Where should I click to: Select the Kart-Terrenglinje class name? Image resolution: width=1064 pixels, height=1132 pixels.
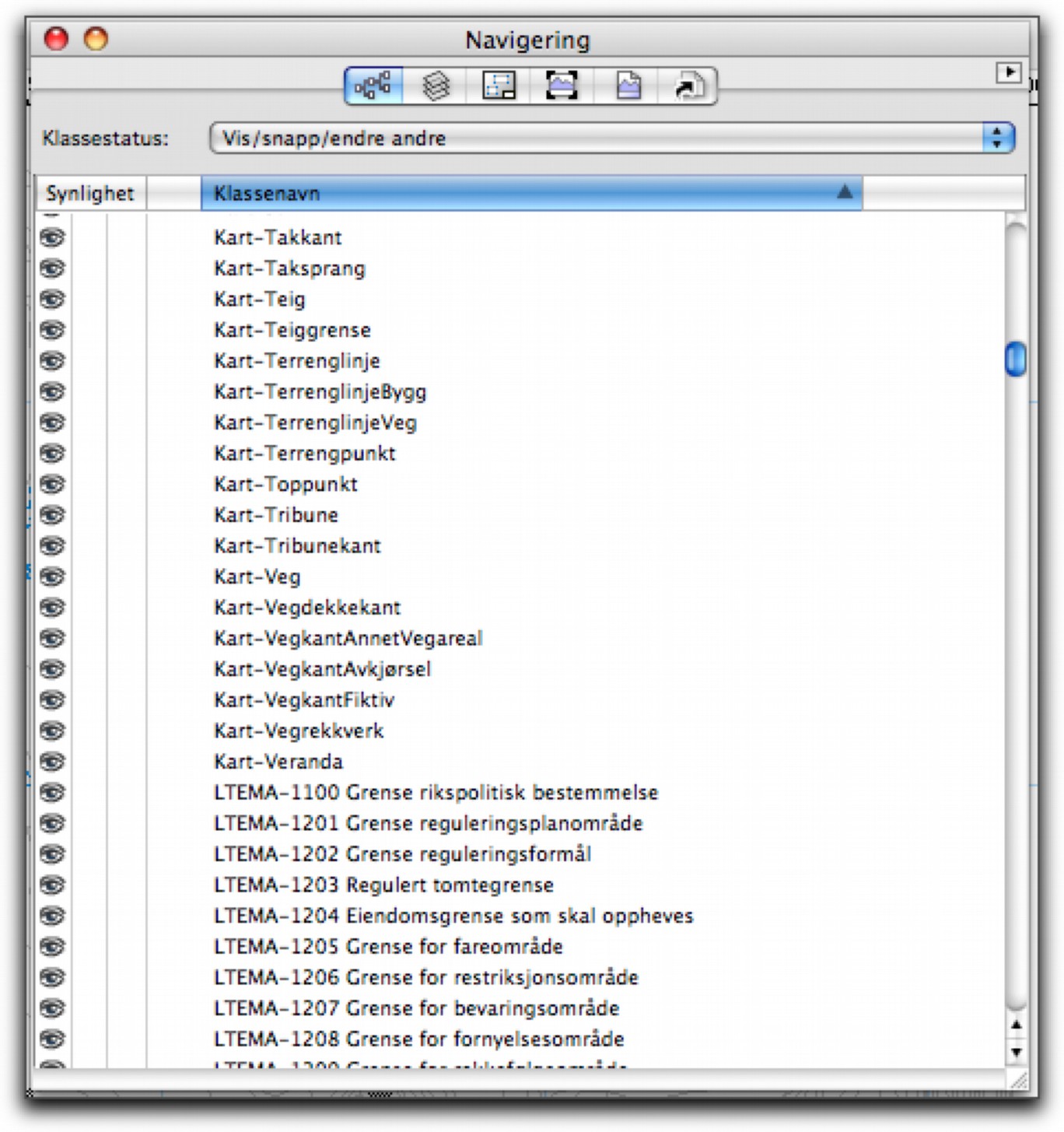tap(297, 361)
